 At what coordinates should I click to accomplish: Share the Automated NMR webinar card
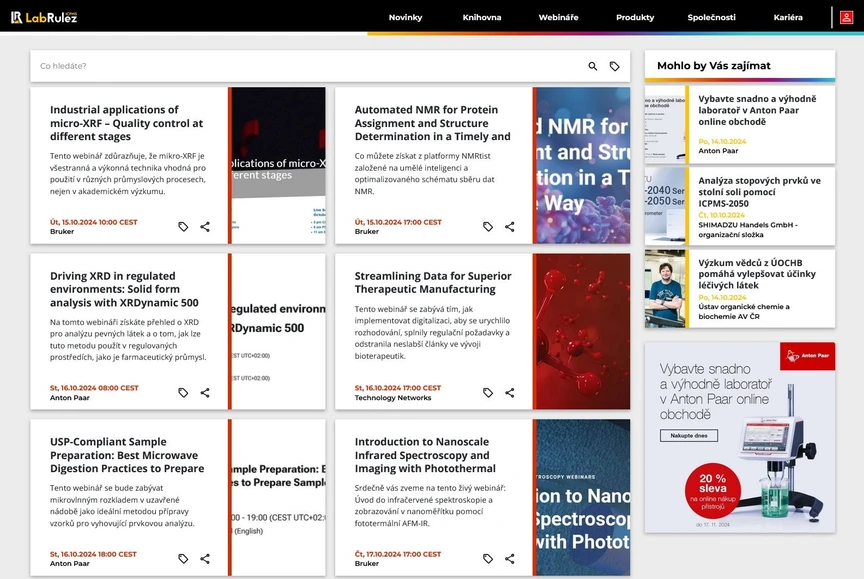click(x=510, y=226)
